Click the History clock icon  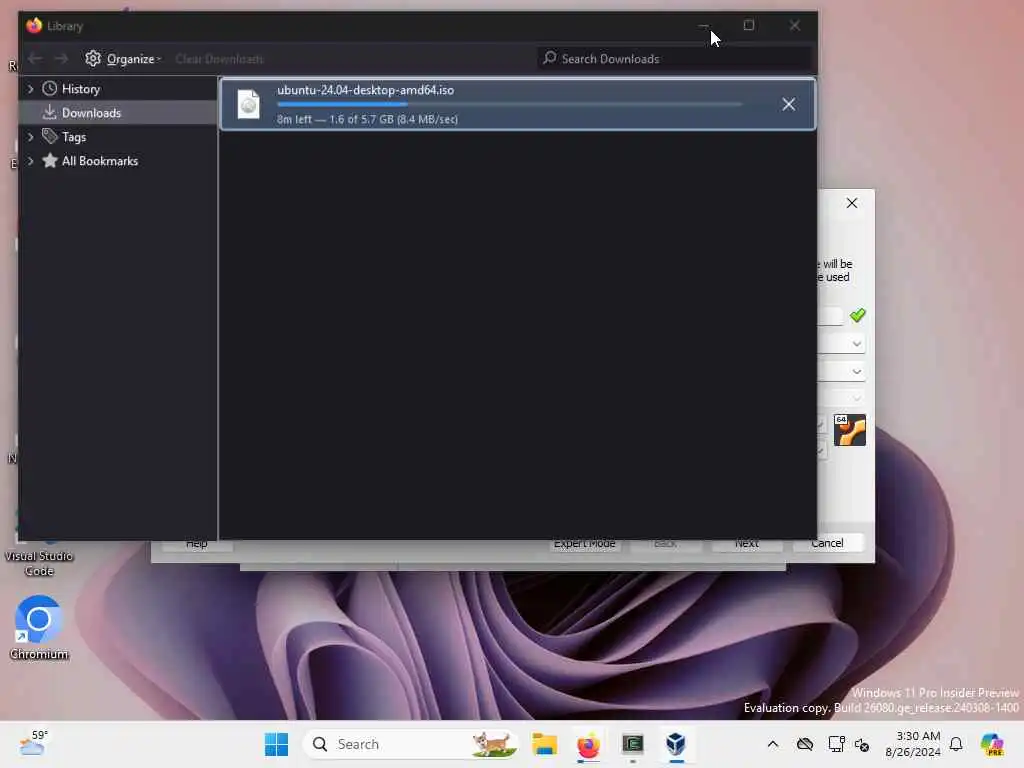50,89
